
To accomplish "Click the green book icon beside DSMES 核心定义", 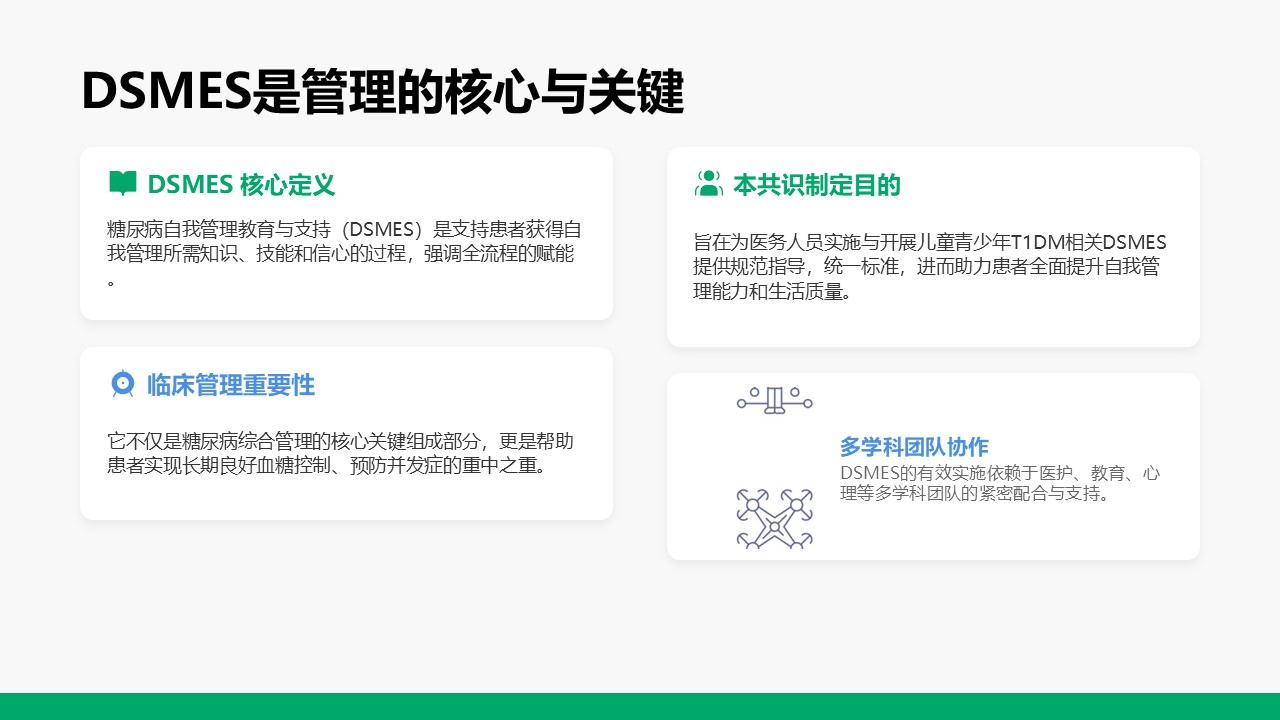I will (x=122, y=184).
